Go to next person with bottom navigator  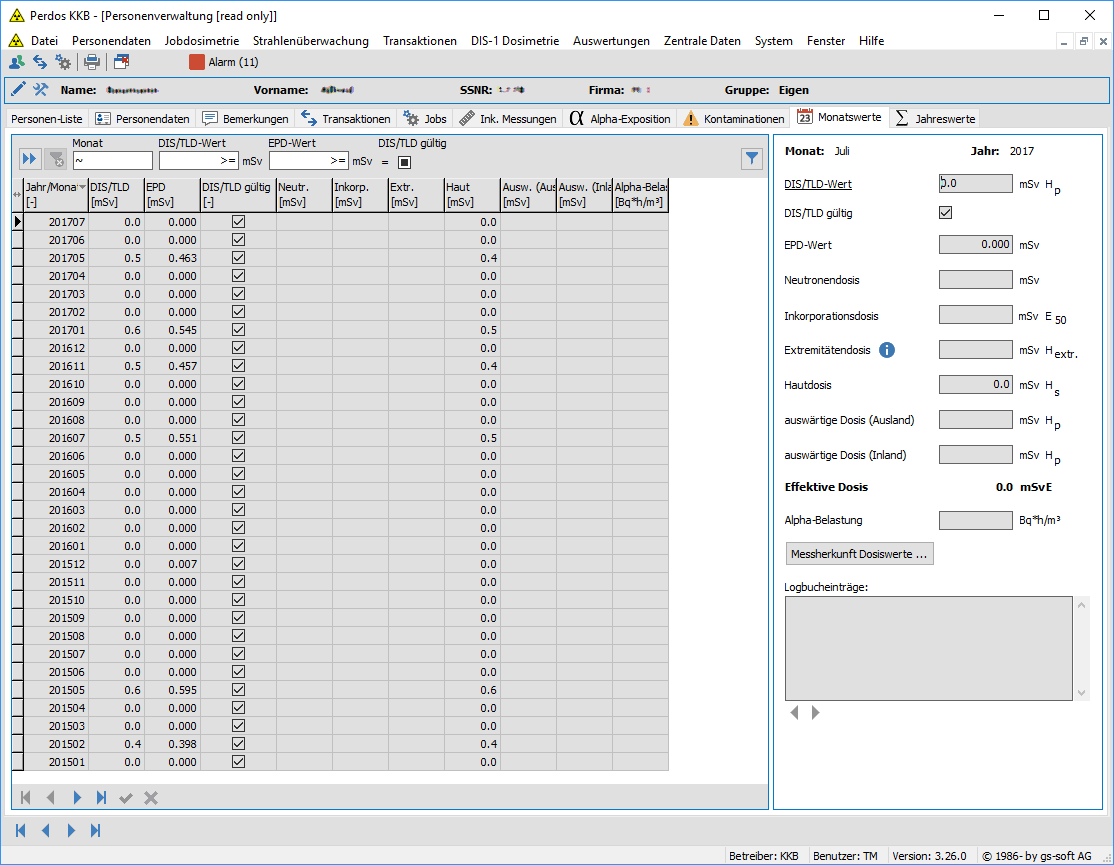point(71,830)
